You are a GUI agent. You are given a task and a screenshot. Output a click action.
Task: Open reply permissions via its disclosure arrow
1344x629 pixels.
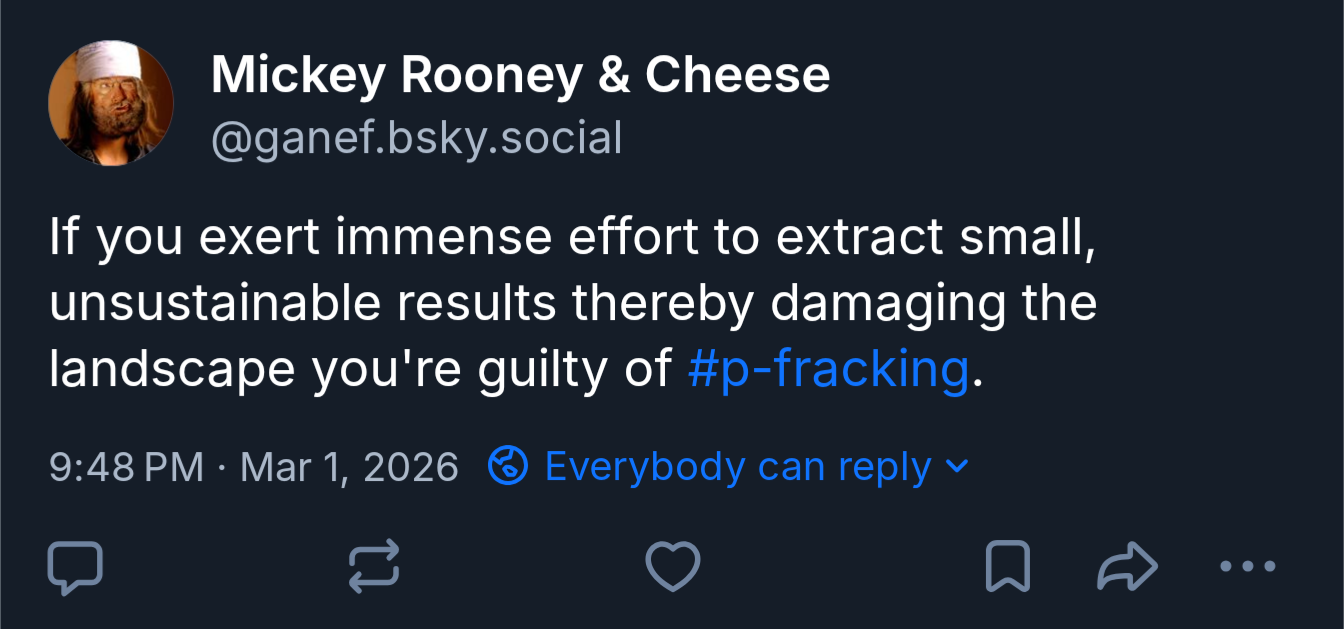(x=960, y=465)
